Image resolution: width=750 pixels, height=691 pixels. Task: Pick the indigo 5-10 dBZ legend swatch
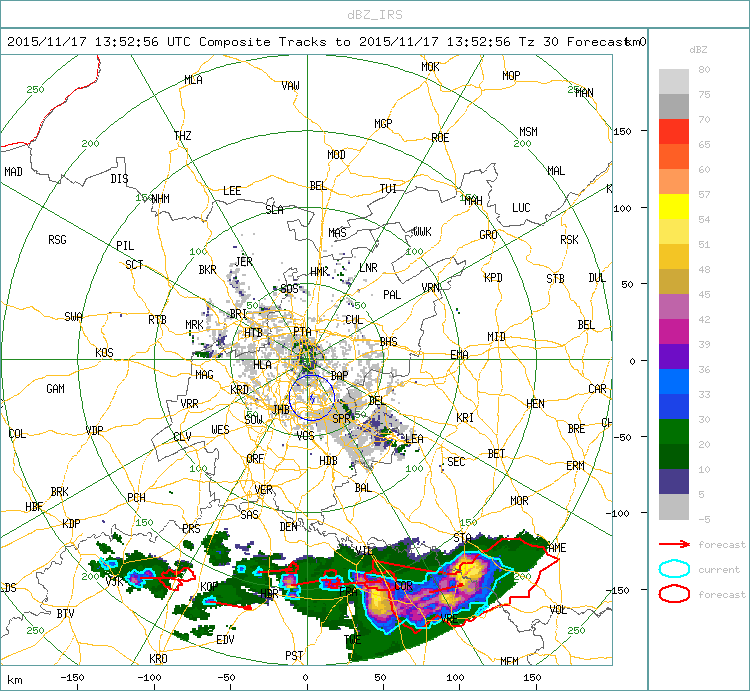pos(674,481)
